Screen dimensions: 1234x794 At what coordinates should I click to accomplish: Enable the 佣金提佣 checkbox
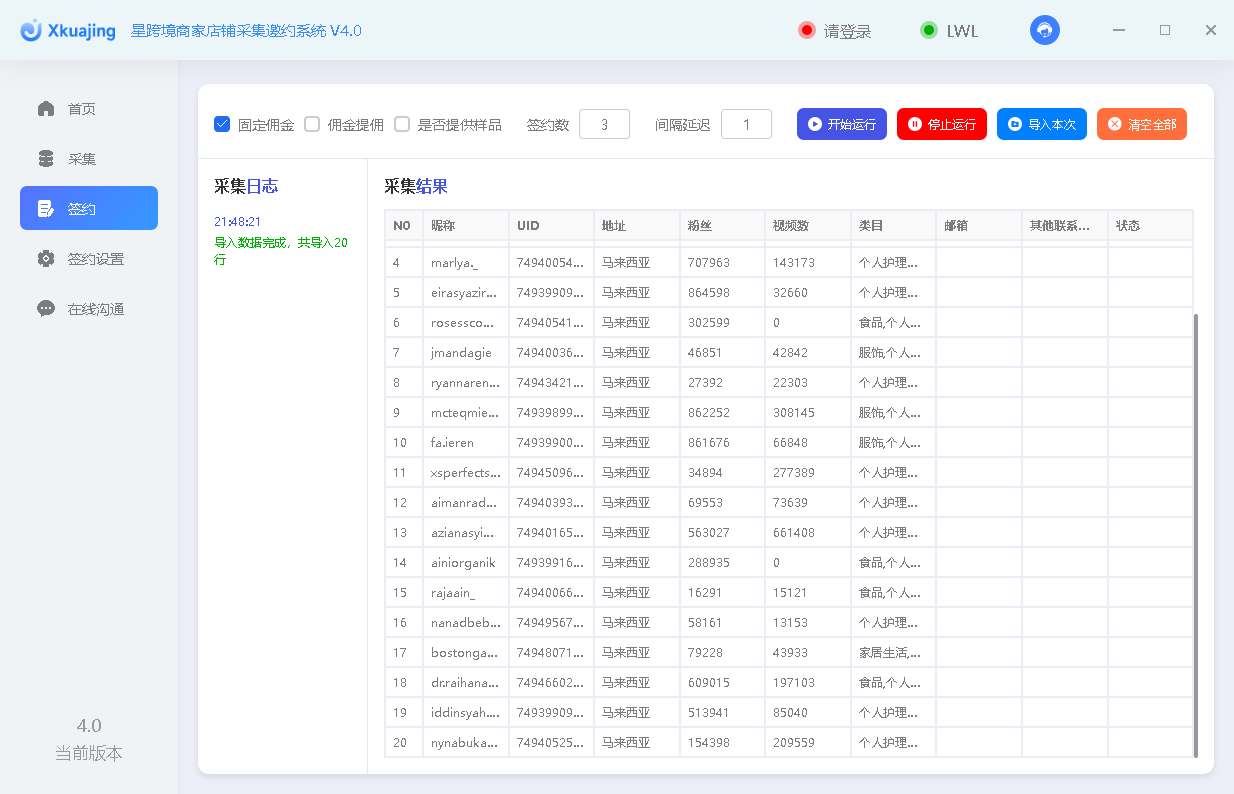(312, 125)
